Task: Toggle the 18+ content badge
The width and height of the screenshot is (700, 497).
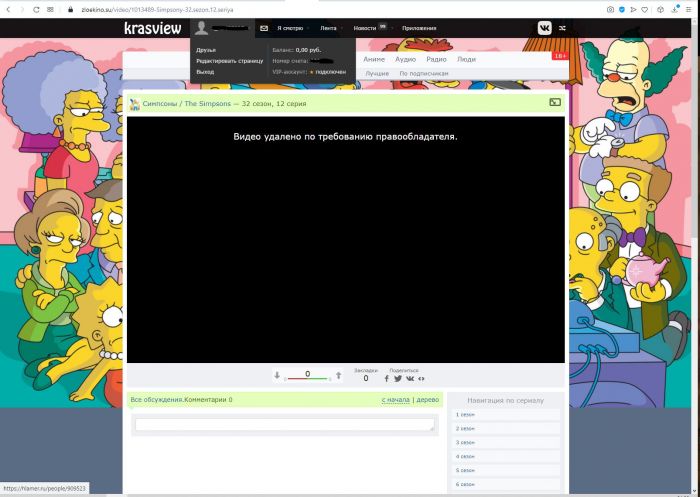Action: [560, 56]
